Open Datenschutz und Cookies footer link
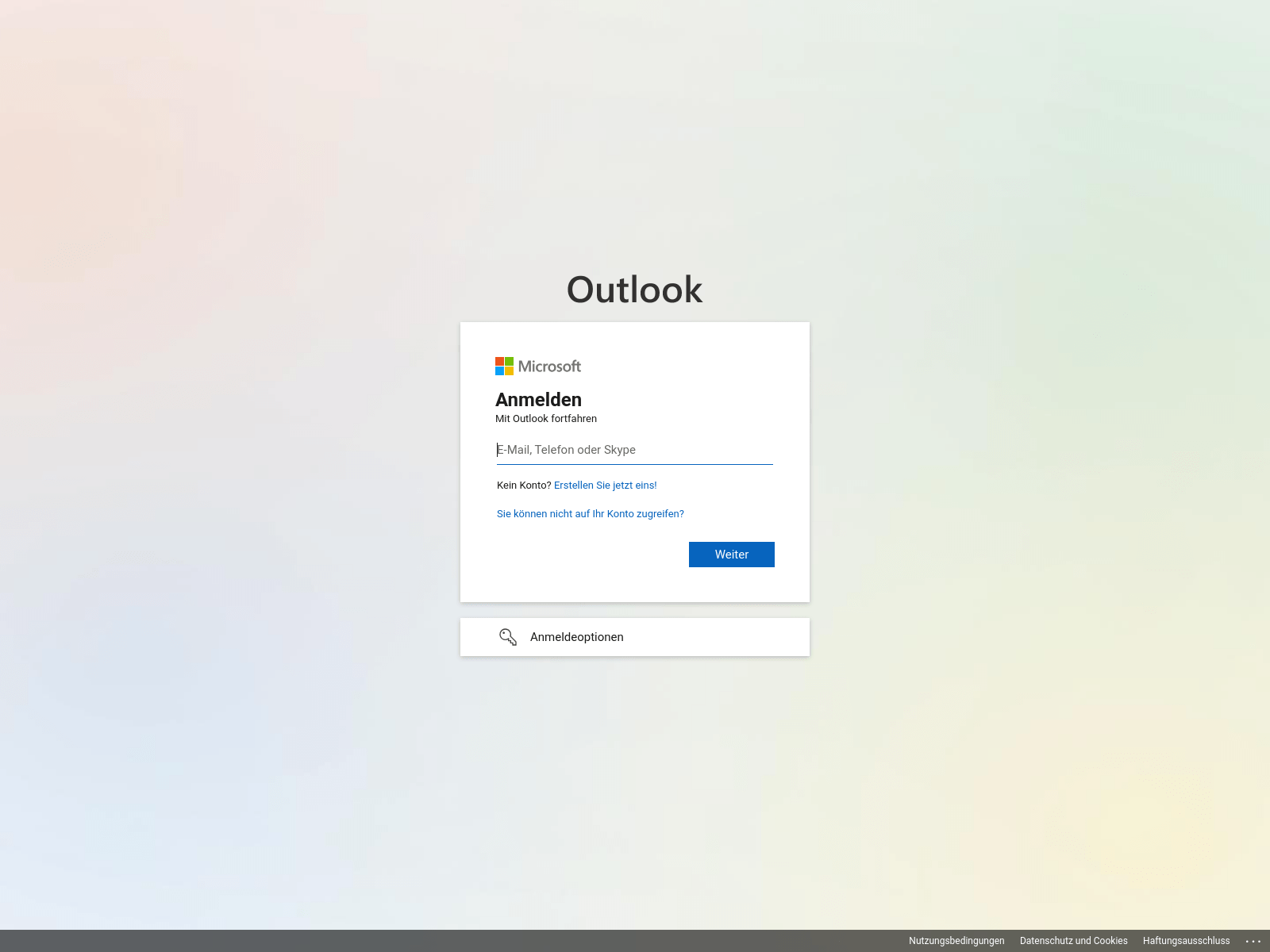The height and width of the screenshot is (952, 1270). 1074,941
